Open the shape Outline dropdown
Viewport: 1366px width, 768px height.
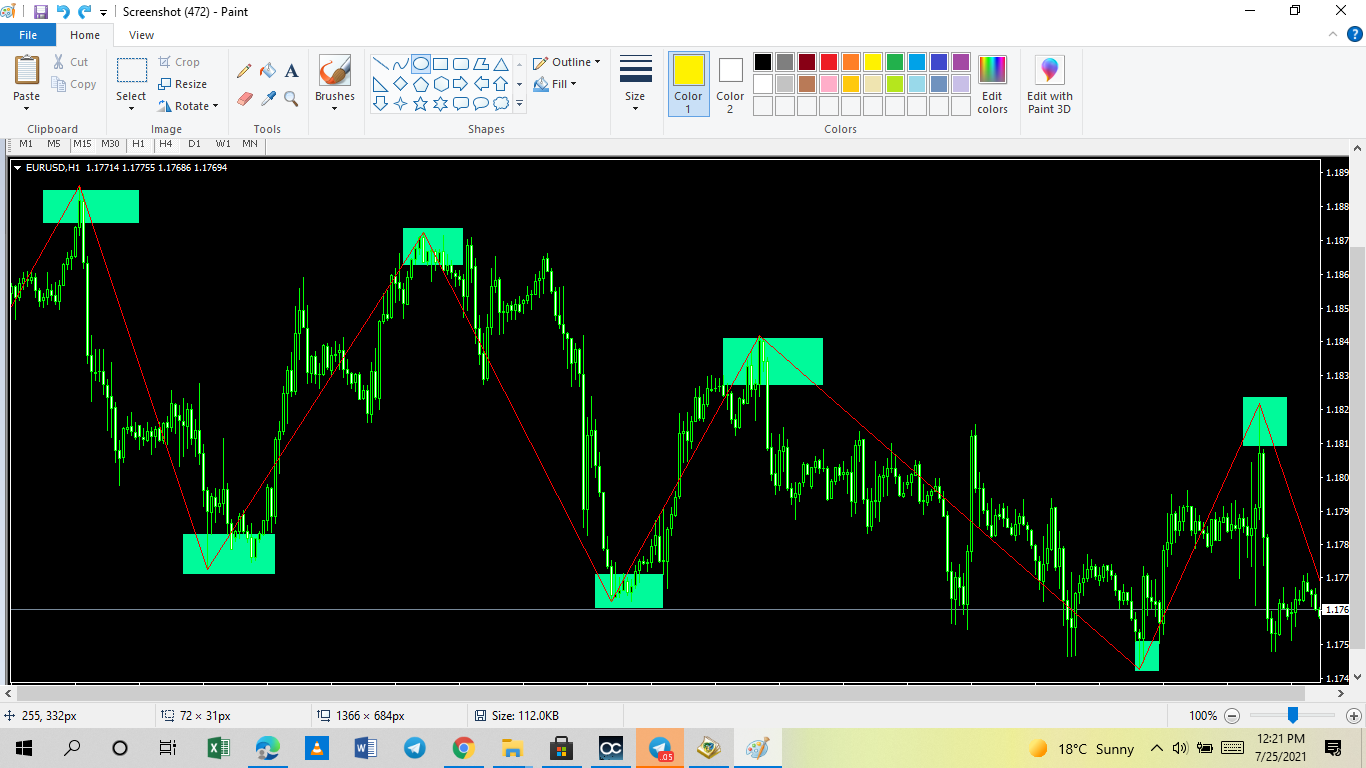pyautogui.click(x=567, y=62)
